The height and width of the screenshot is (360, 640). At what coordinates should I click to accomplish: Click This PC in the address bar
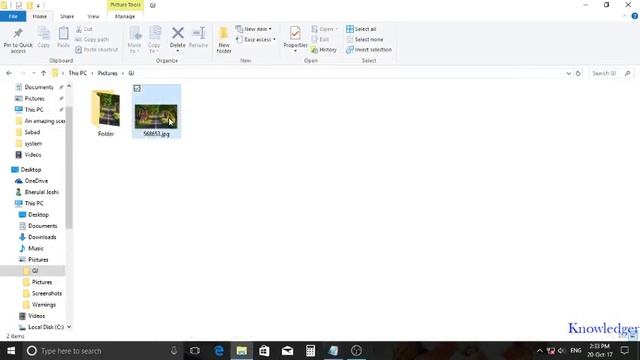pos(78,73)
